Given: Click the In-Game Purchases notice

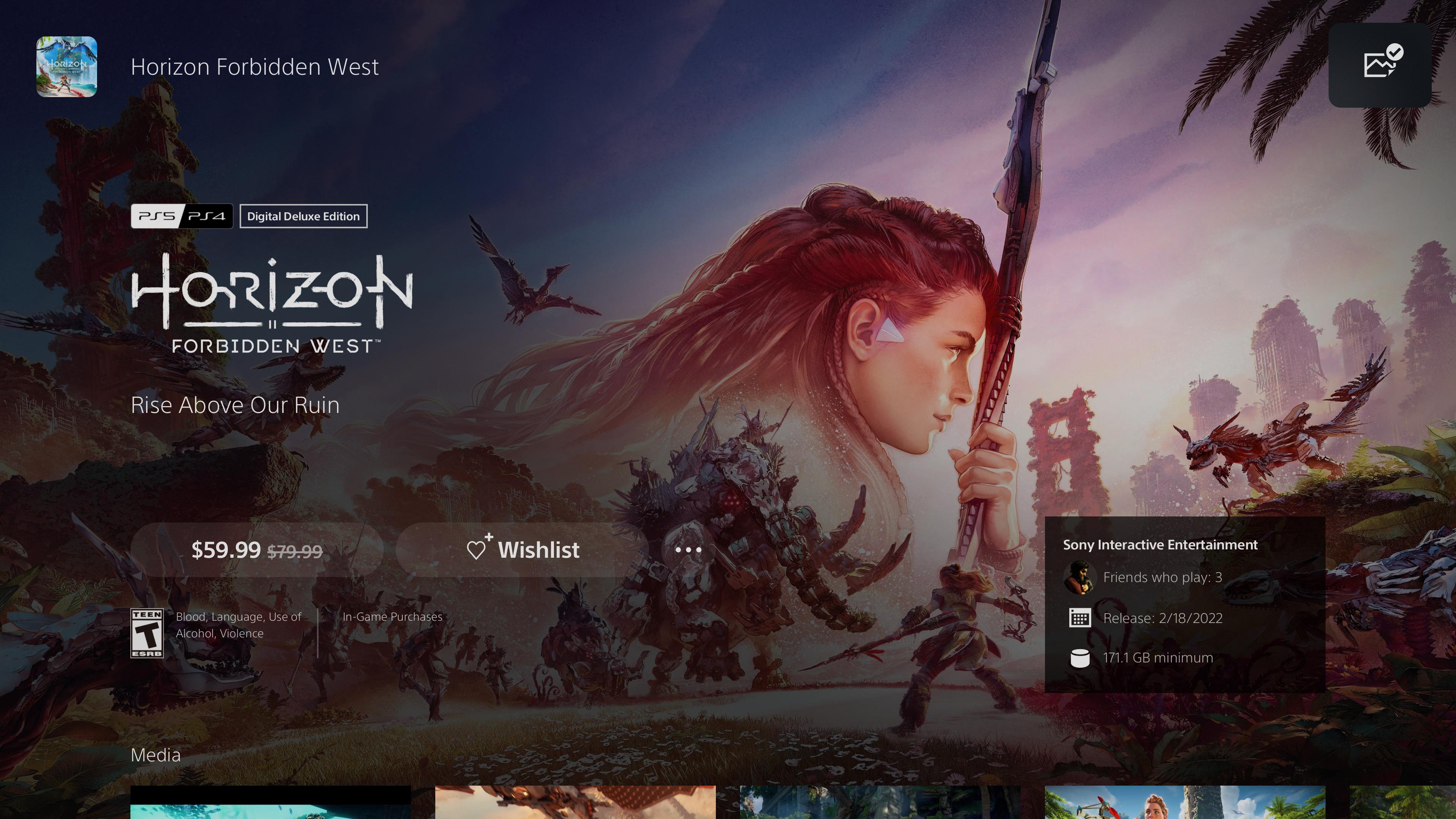Looking at the screenshot, I should (392, 617).
